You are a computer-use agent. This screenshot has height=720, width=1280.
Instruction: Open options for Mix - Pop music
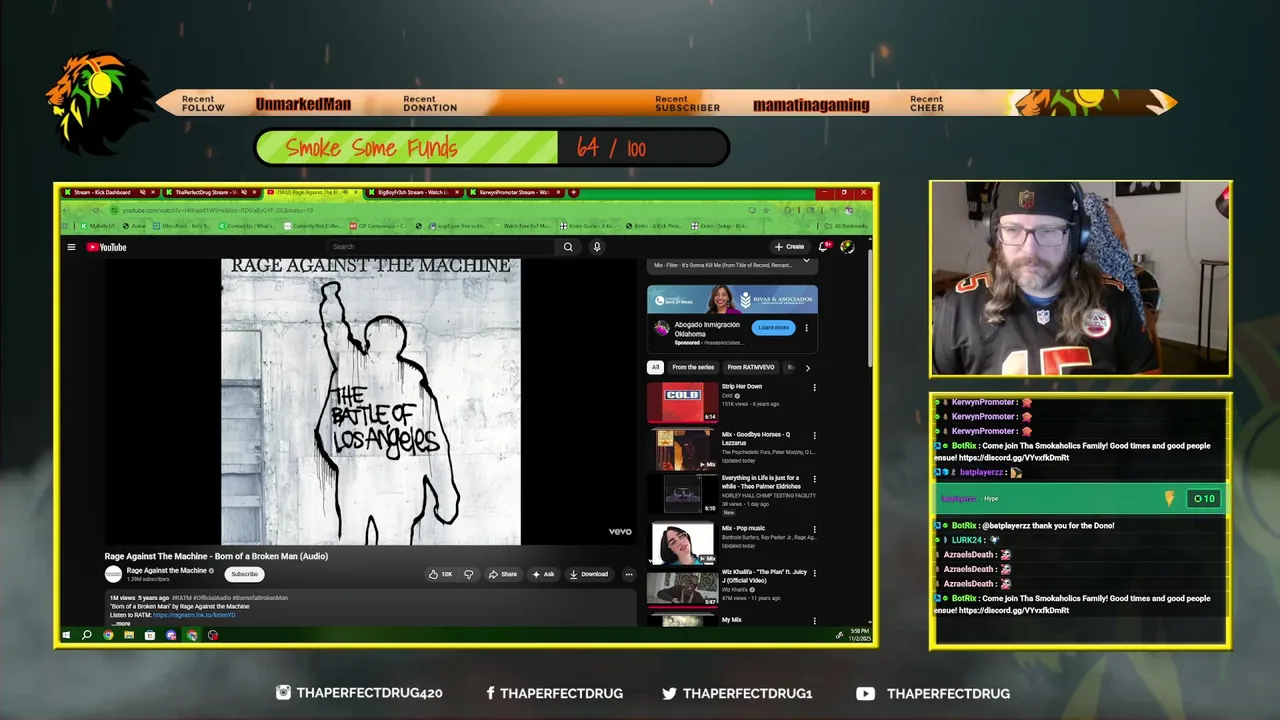tap(814, 529)
